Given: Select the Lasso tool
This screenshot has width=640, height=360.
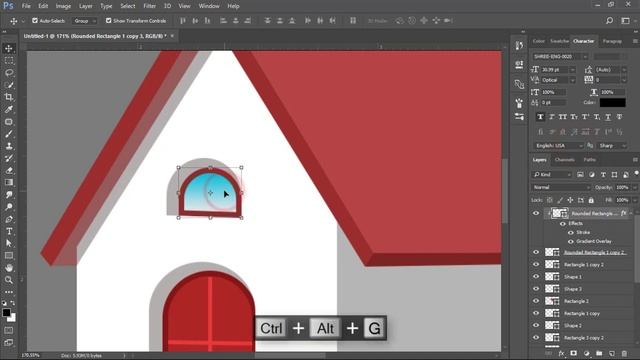Looking at the screenshot, I should (x=9, y=73).
